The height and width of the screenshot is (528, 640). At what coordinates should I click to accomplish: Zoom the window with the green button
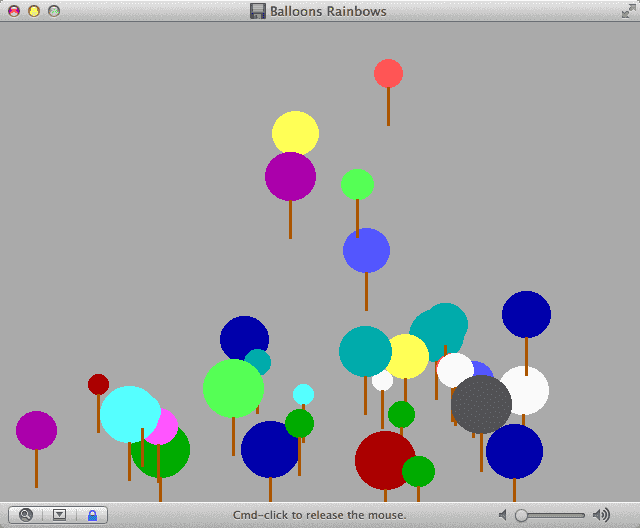(x=54, y=11)
